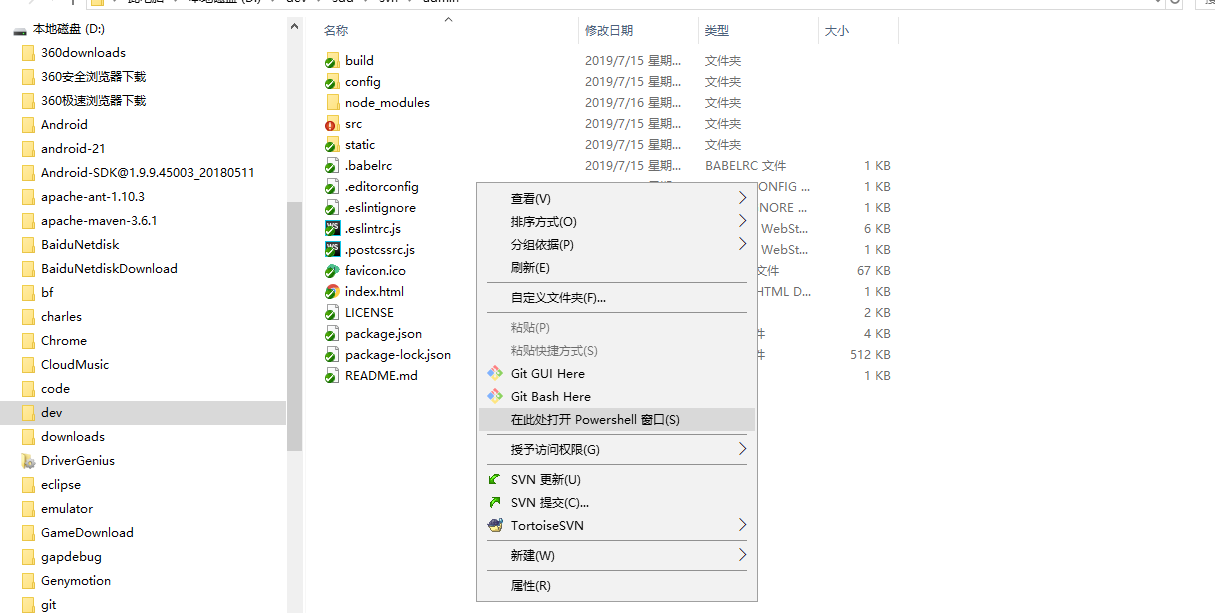The width and height of the screenshot is (1215, 613).
Task: Click the Git GUI Here icon
Action: click(x=494, y=373)
